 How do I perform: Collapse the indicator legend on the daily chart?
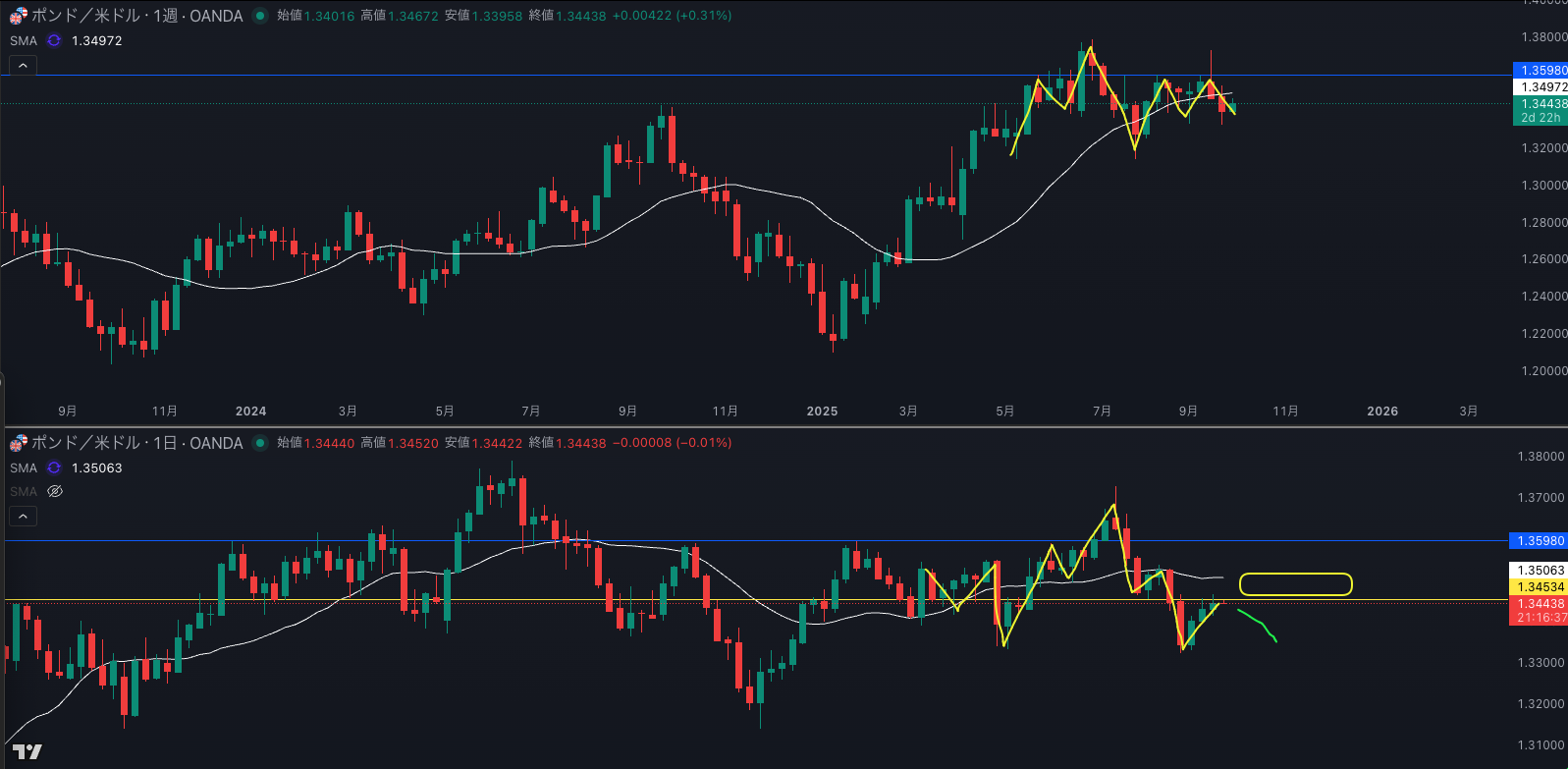coord(23,516)
